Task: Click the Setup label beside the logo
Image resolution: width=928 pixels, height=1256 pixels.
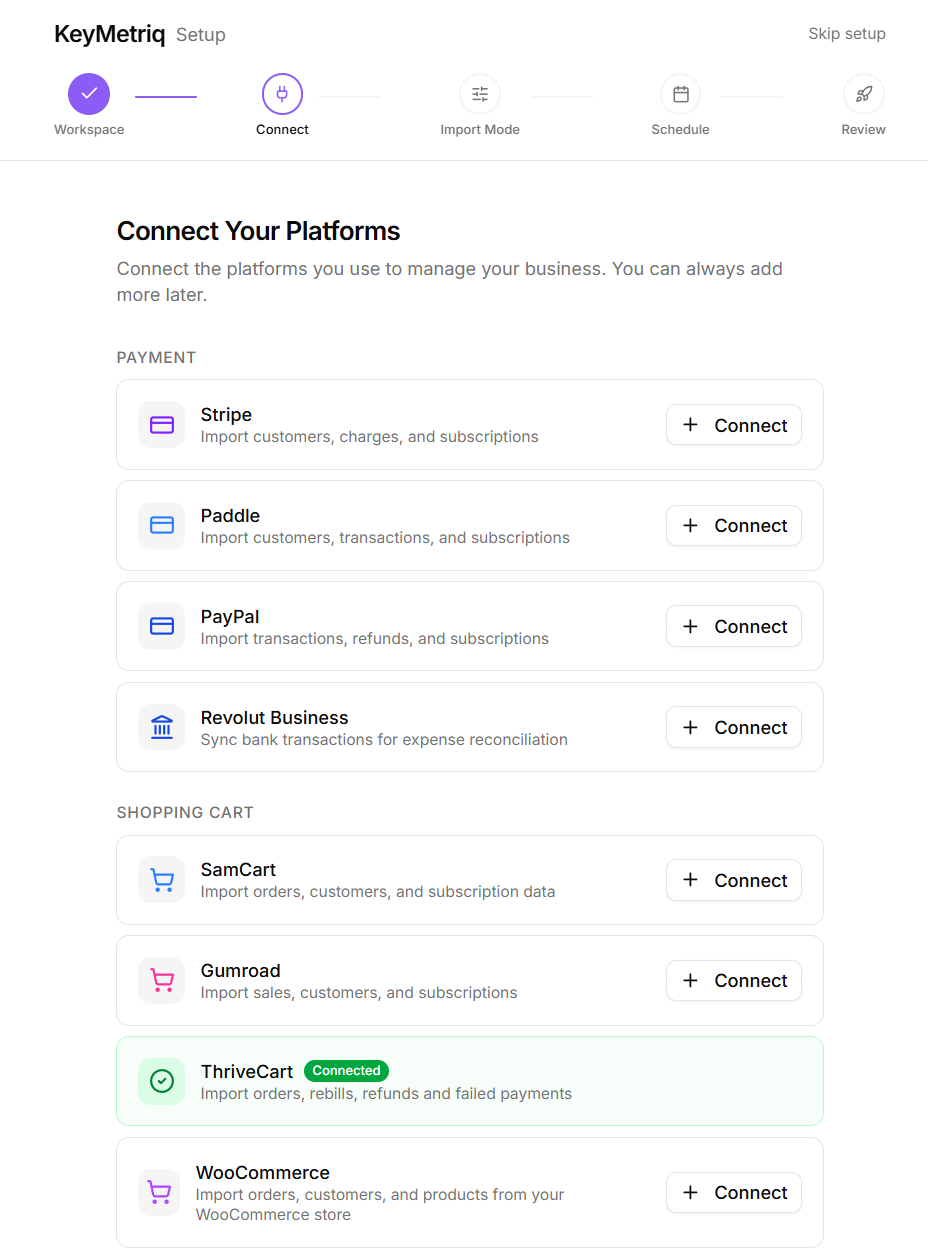Action: 201,35
